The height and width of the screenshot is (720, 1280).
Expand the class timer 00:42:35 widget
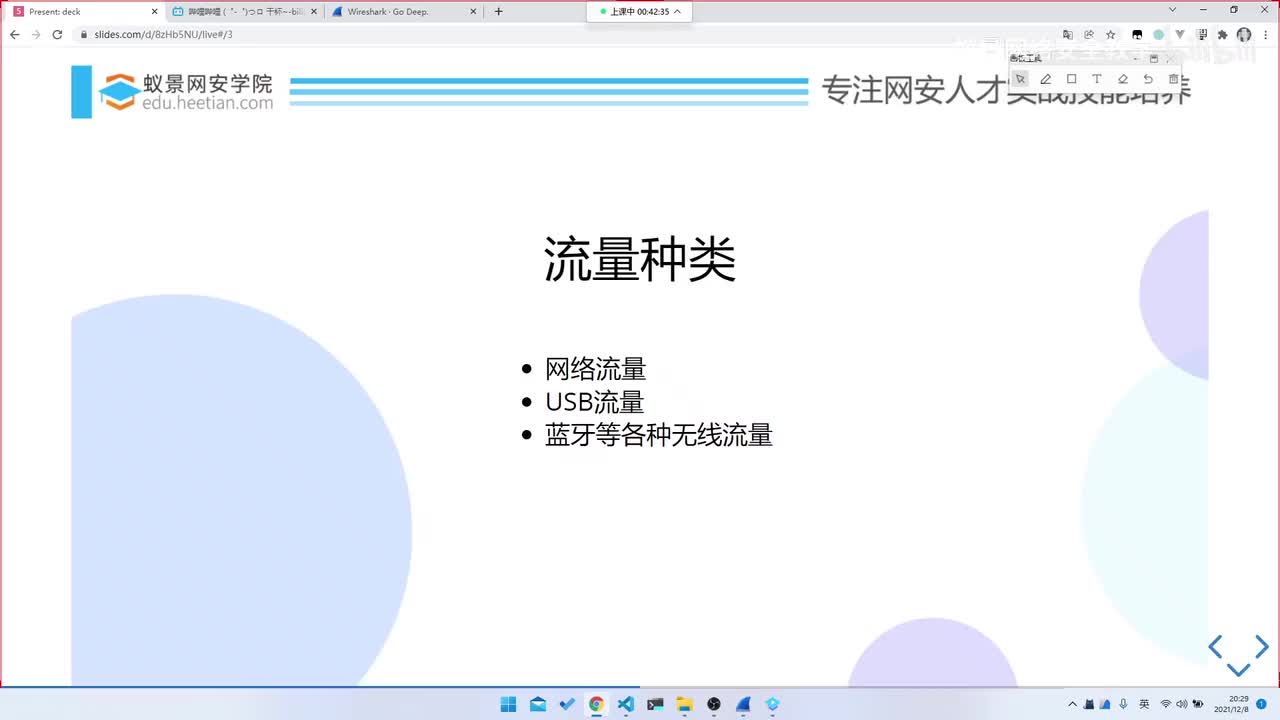point(639,12)
